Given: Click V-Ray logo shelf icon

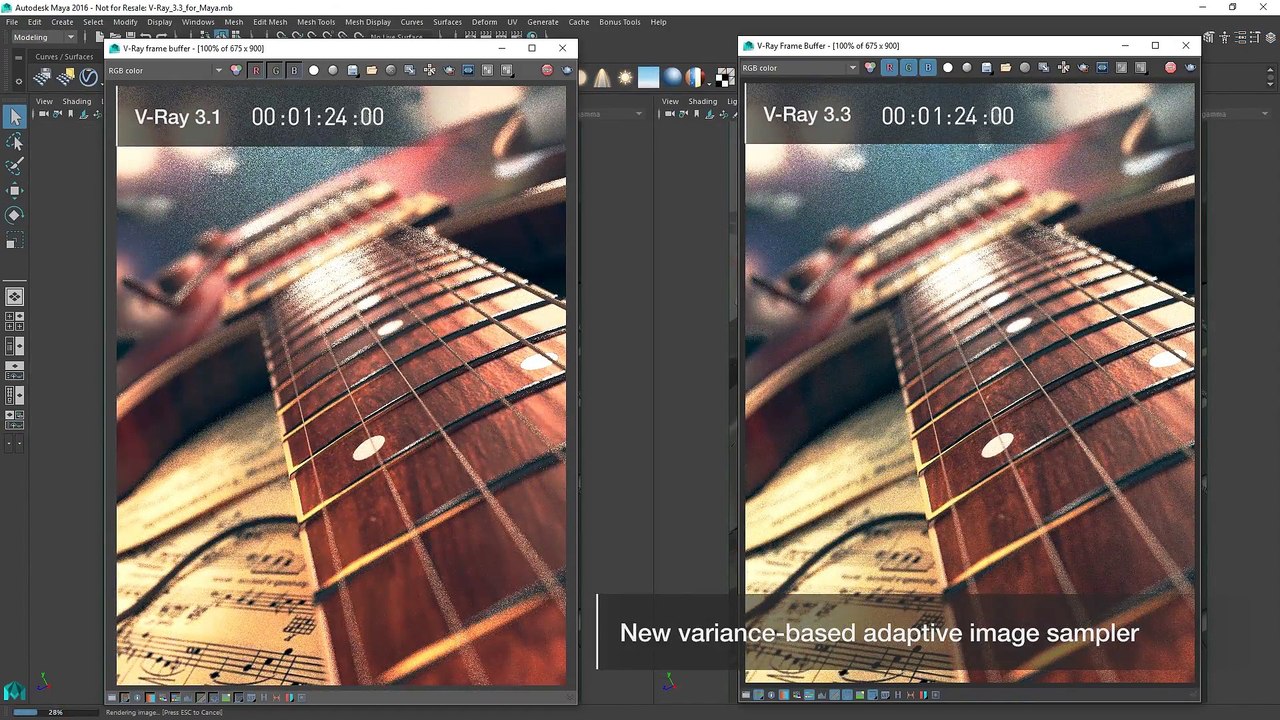Looking at the screenshot, I should pos(89,77).
